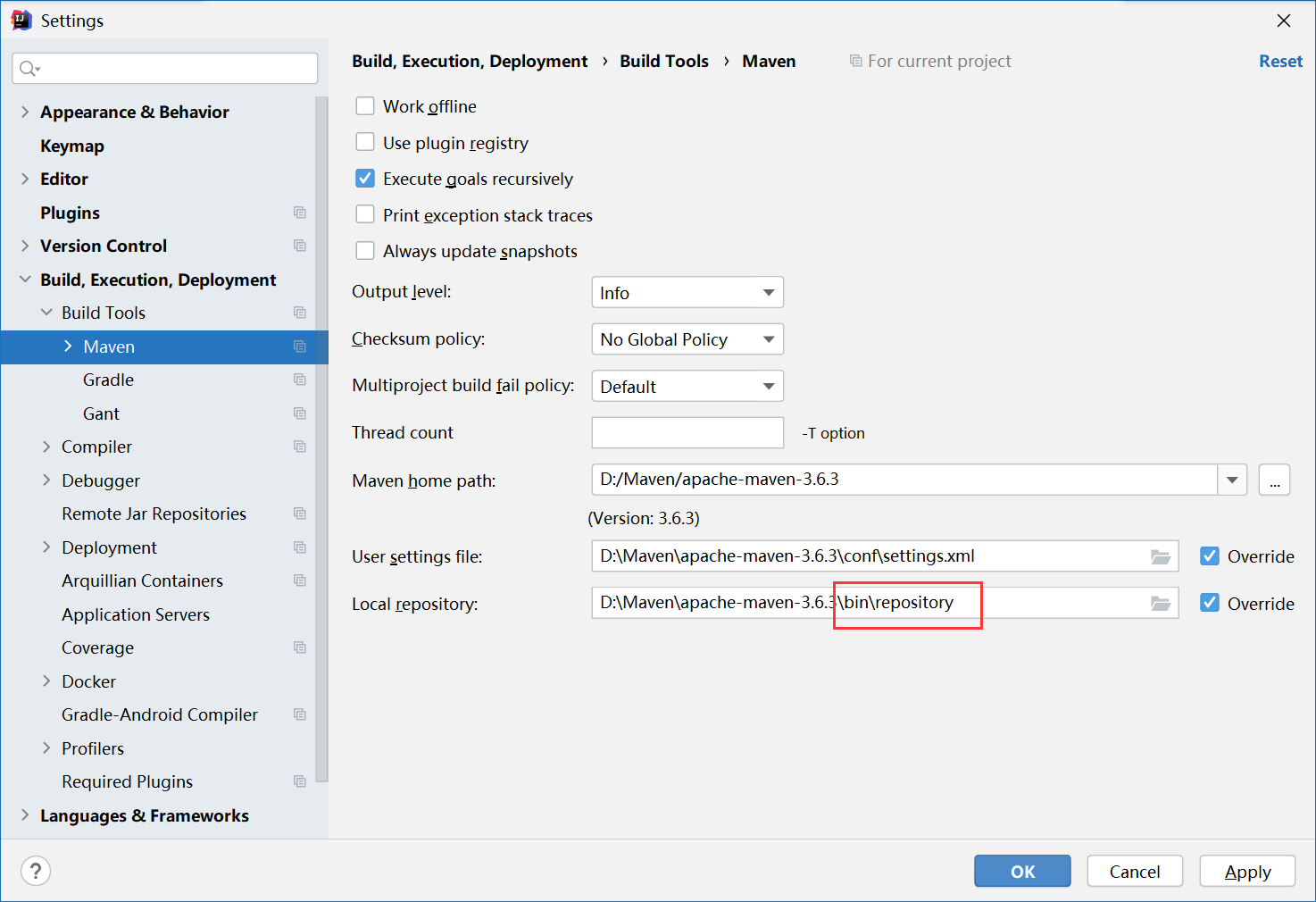Check Always update snapshots
1316x902 pixels.
tap(365, 251)
